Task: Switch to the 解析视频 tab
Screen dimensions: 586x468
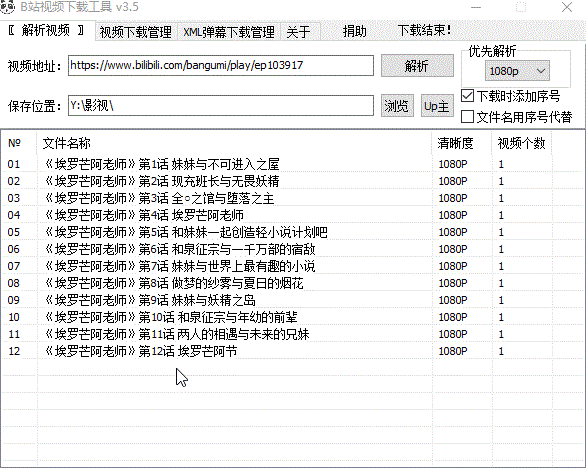Action: point(46,31)
